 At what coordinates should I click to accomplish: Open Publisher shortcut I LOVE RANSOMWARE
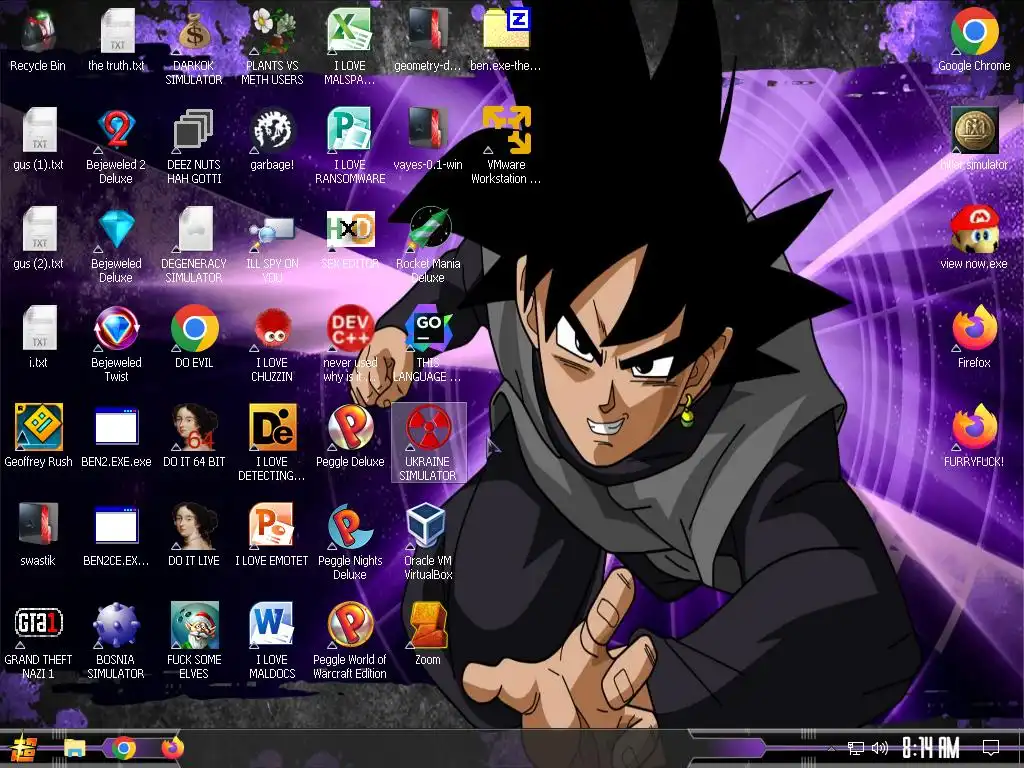pos(350,146)
